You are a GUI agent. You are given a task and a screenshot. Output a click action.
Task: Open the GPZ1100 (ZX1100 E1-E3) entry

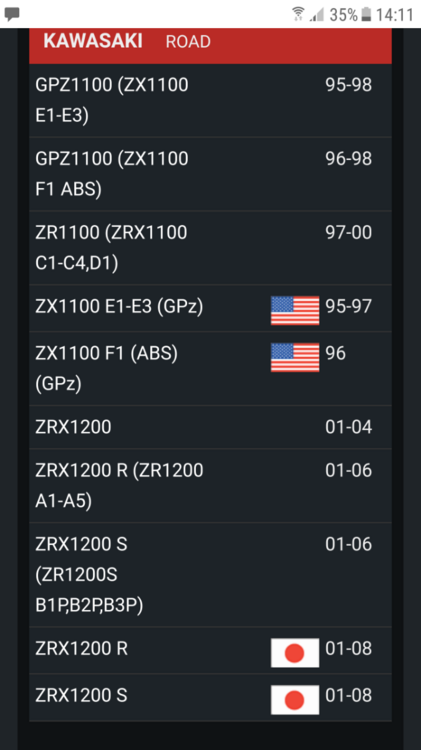tap(210, 100)
